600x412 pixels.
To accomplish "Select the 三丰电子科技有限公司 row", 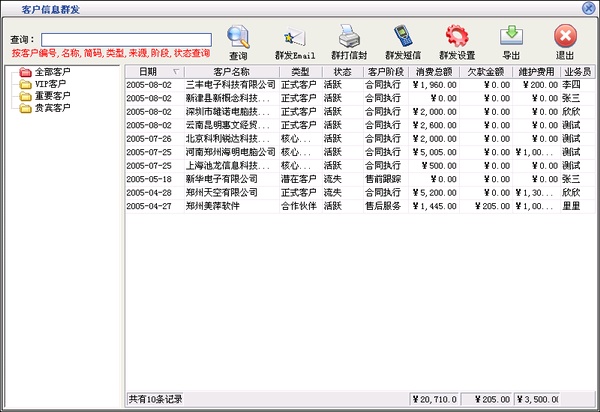I will coord(230,86).
